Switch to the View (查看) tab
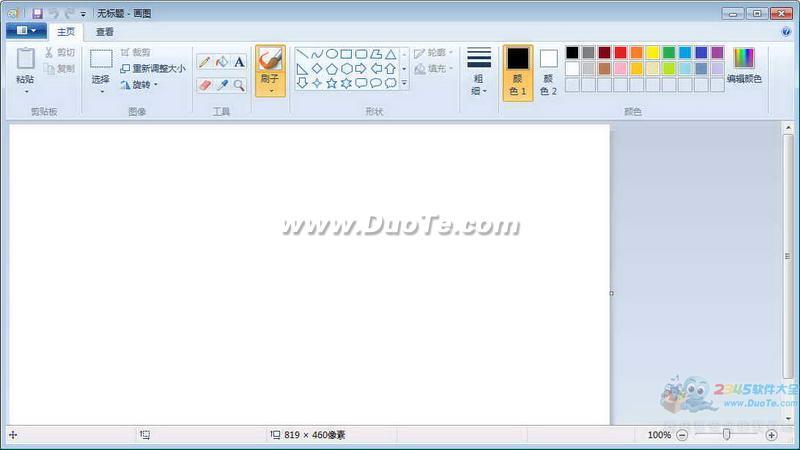This screenshot has width=800, height=450. (104, 32)
